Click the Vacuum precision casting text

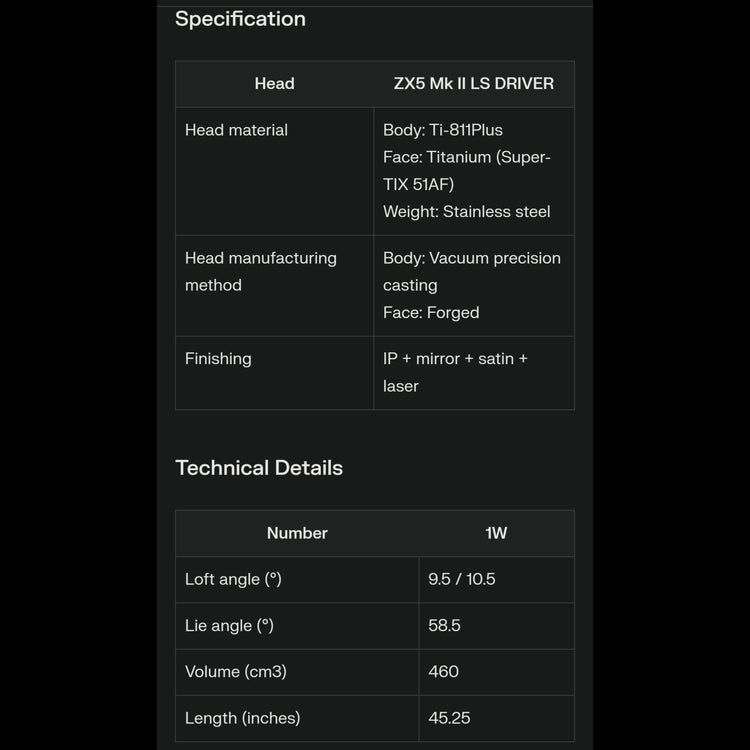pyautogui.click(x=471, y=271)
